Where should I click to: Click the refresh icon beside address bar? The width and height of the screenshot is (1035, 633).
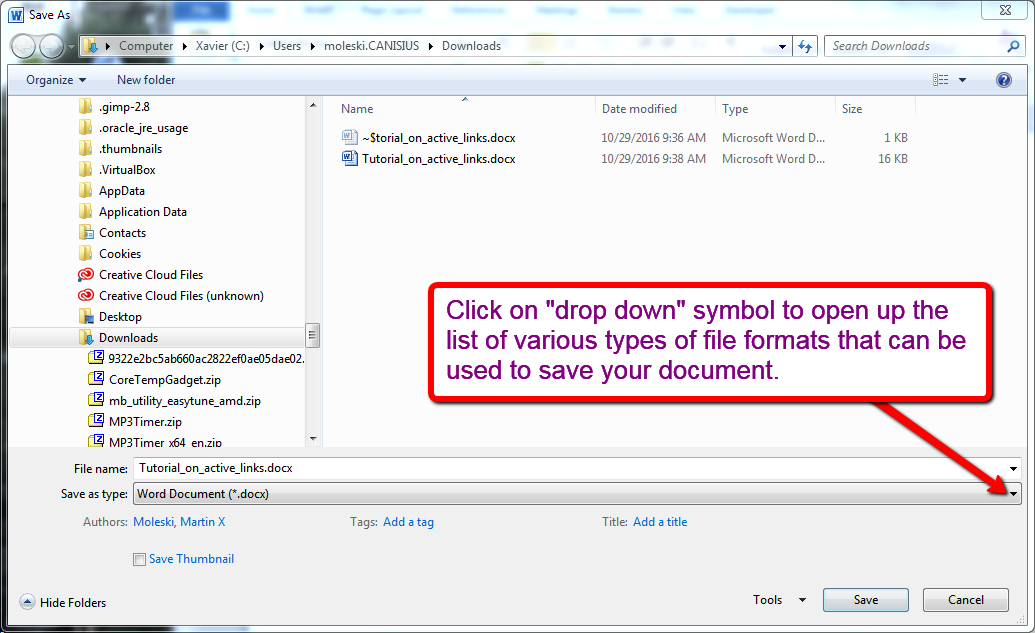(805, 46)
